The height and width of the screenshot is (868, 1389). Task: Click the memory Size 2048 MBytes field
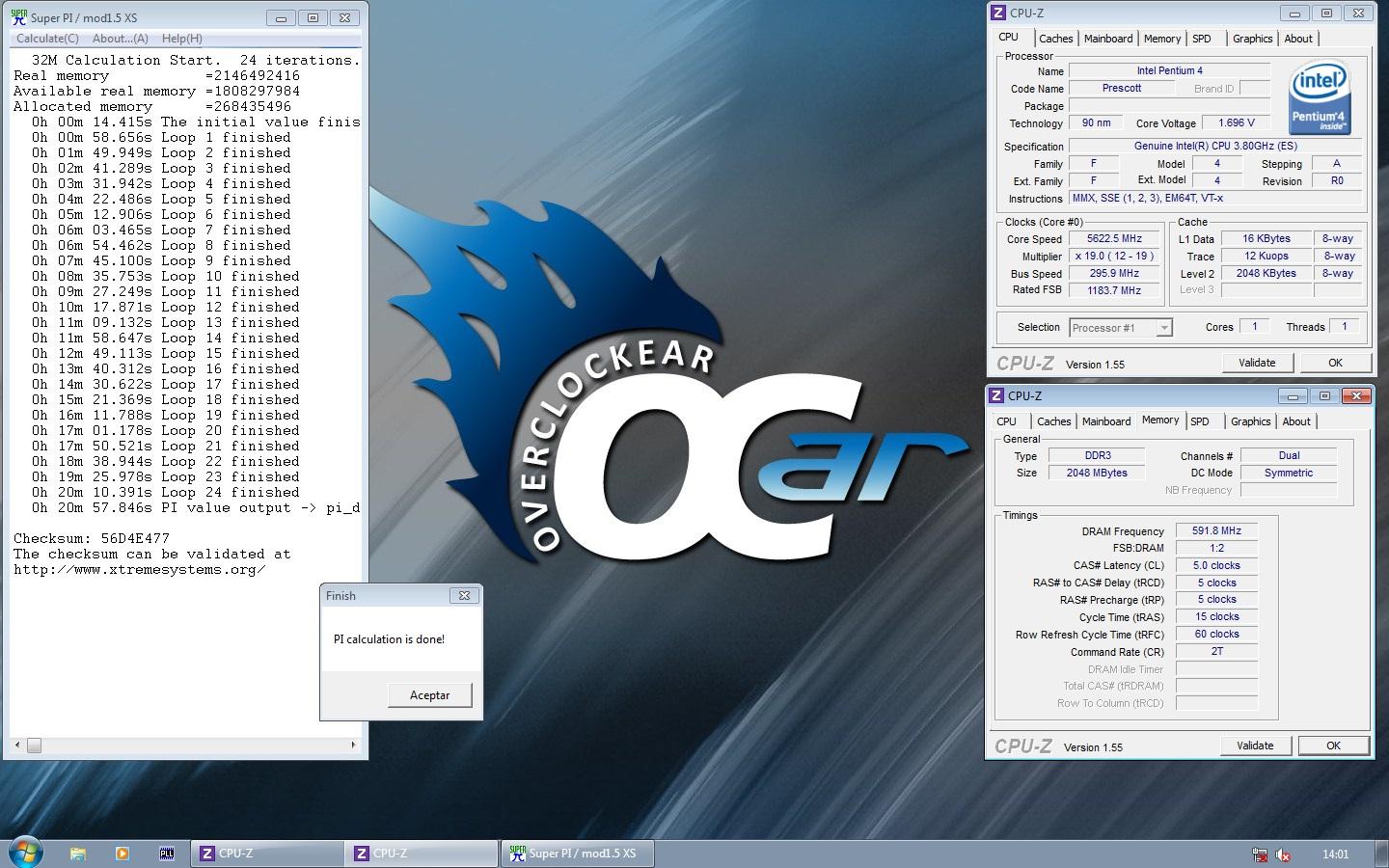tap(1097, 474)
